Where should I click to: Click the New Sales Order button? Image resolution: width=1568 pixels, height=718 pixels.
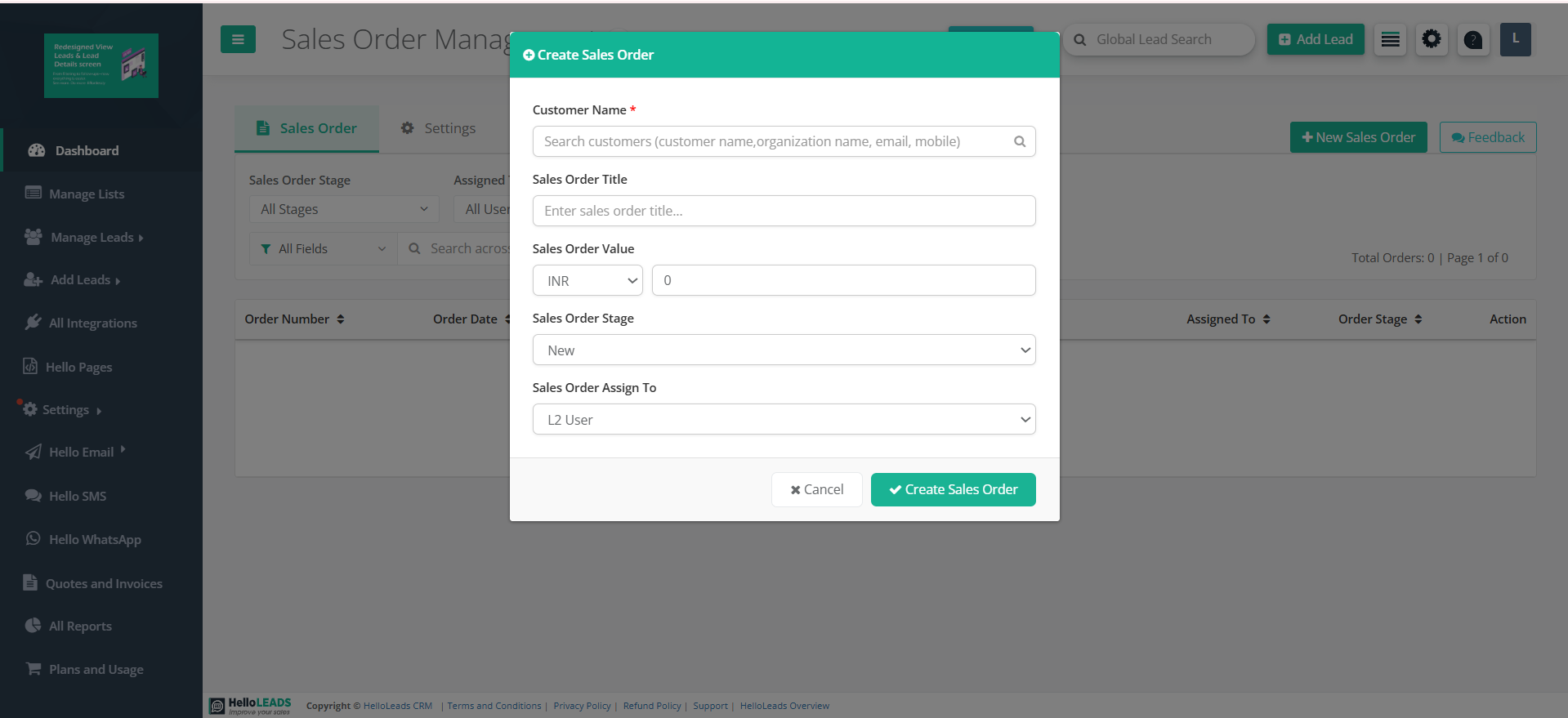(1358, 137)
